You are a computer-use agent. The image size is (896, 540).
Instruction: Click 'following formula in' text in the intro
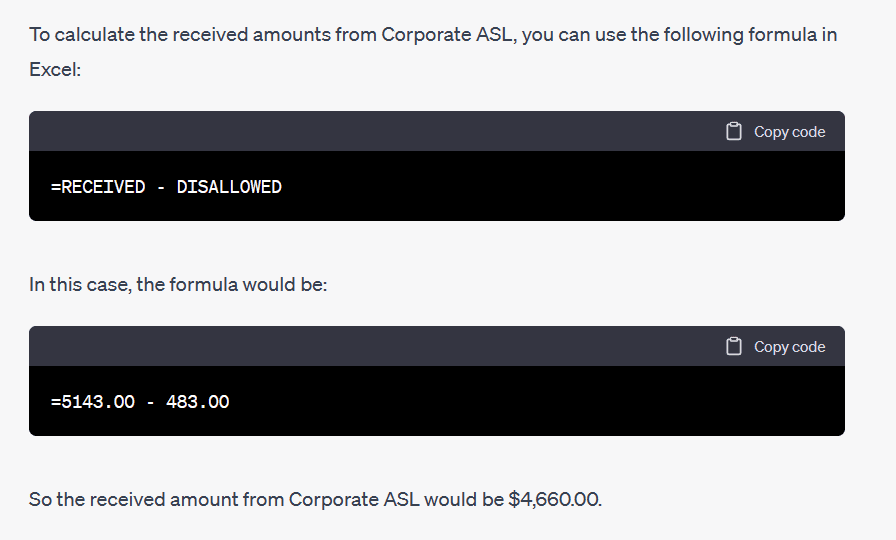[750, 35]
